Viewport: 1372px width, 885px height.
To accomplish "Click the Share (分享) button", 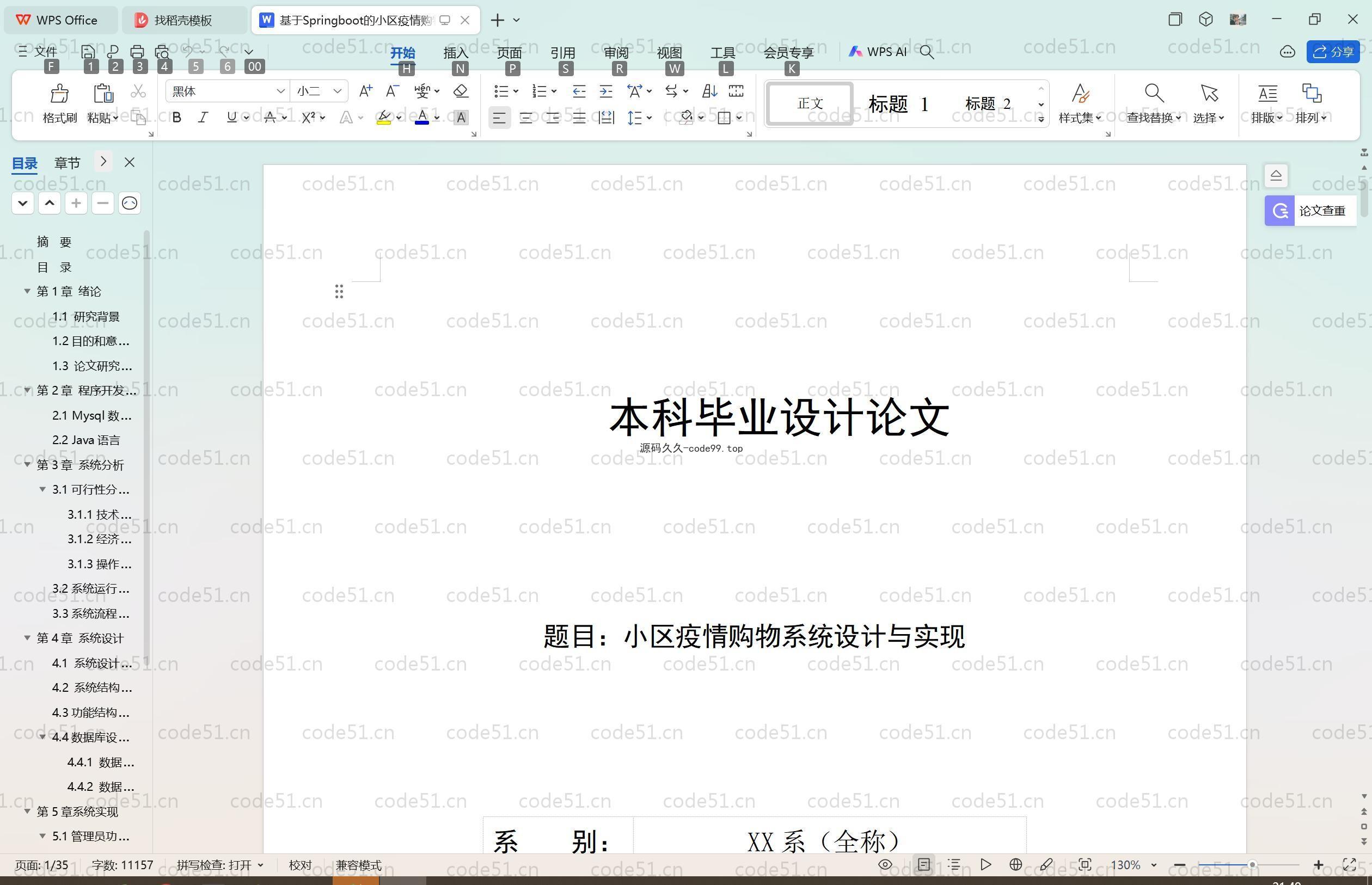I will coord(1333,52).
